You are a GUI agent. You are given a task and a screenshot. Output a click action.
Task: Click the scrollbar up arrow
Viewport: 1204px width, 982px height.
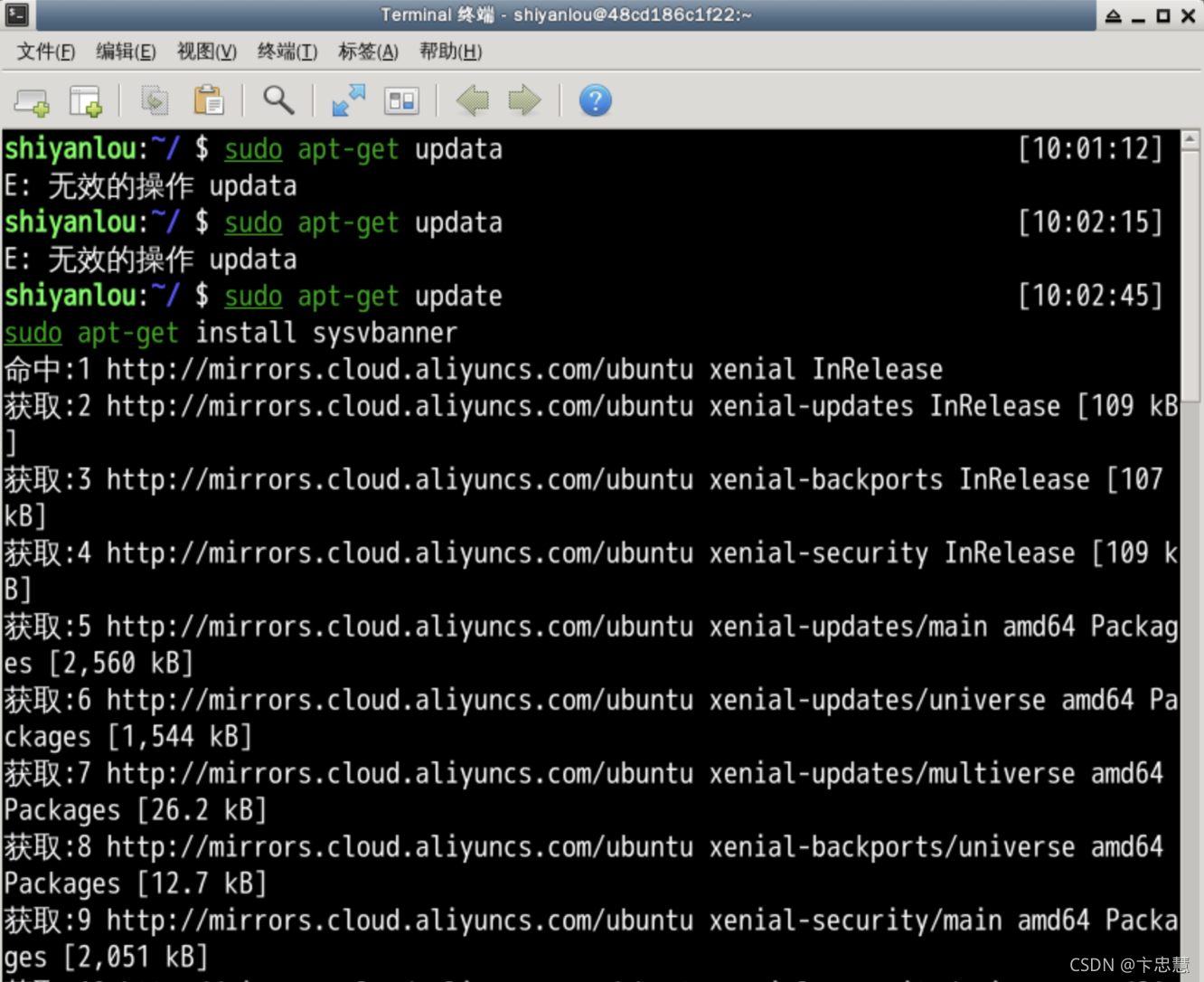click(x=1190, y=139)
